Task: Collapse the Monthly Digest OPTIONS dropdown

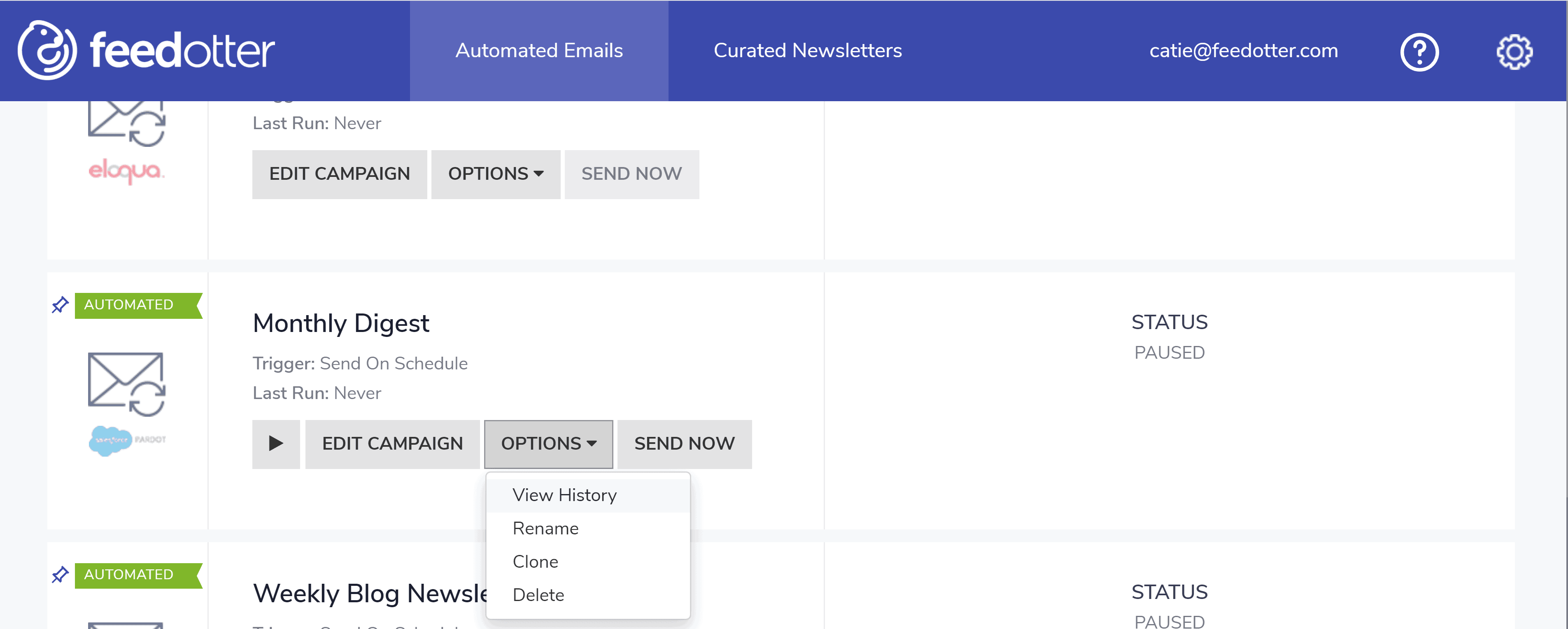Action: click(548, 444)
